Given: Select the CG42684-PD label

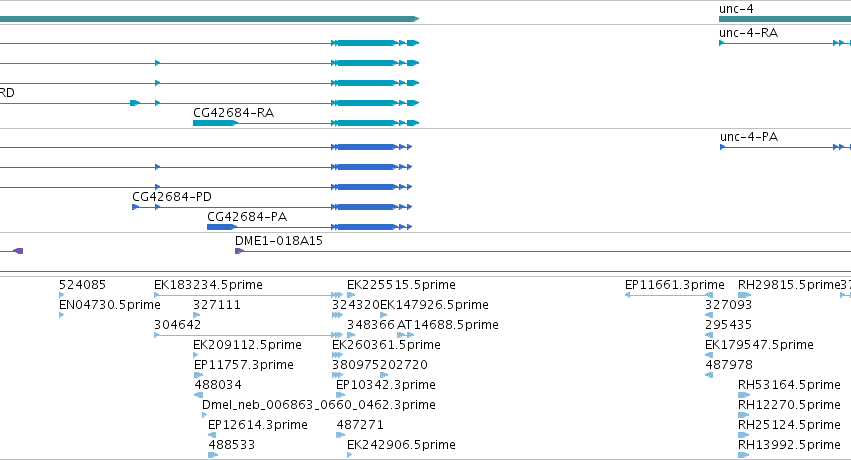Looking at the screenshot, I should pos(172,196).
